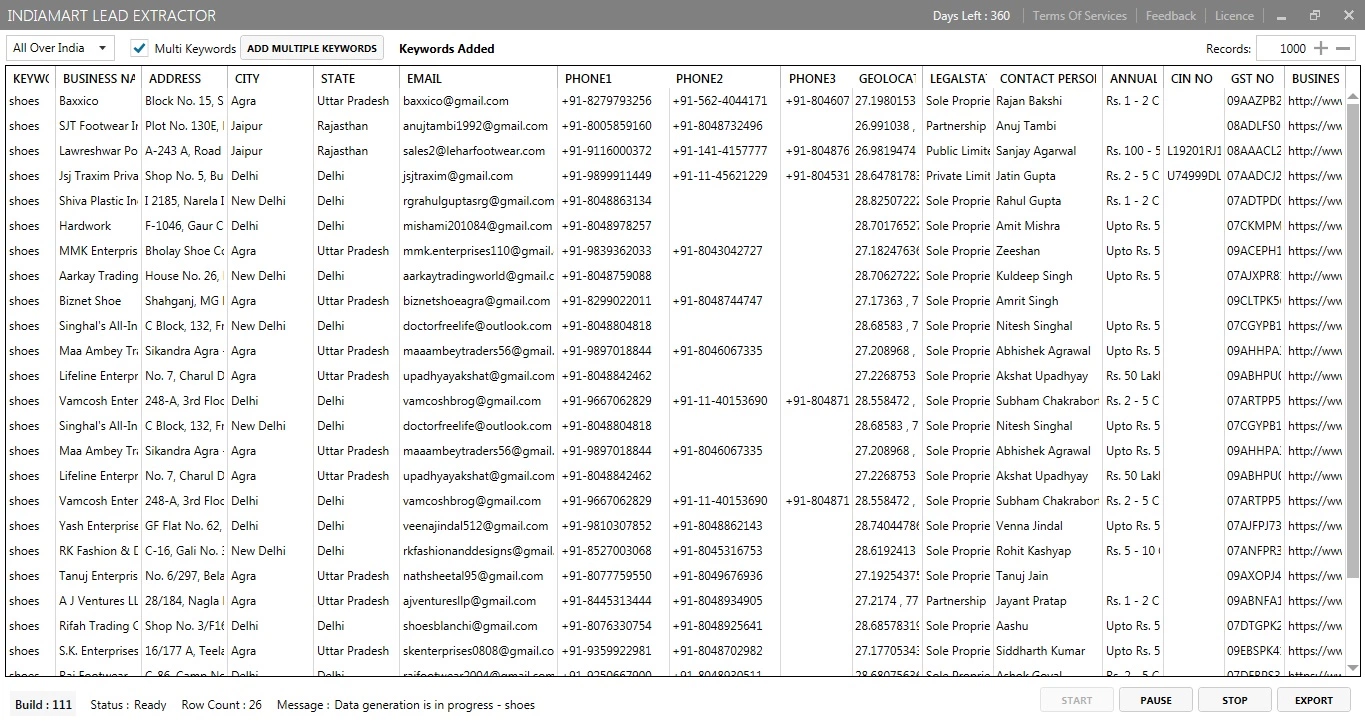Minimize the Lead Extractor window
The width and height of the screenshot is (1365, 728).
tap(1282, 16)
